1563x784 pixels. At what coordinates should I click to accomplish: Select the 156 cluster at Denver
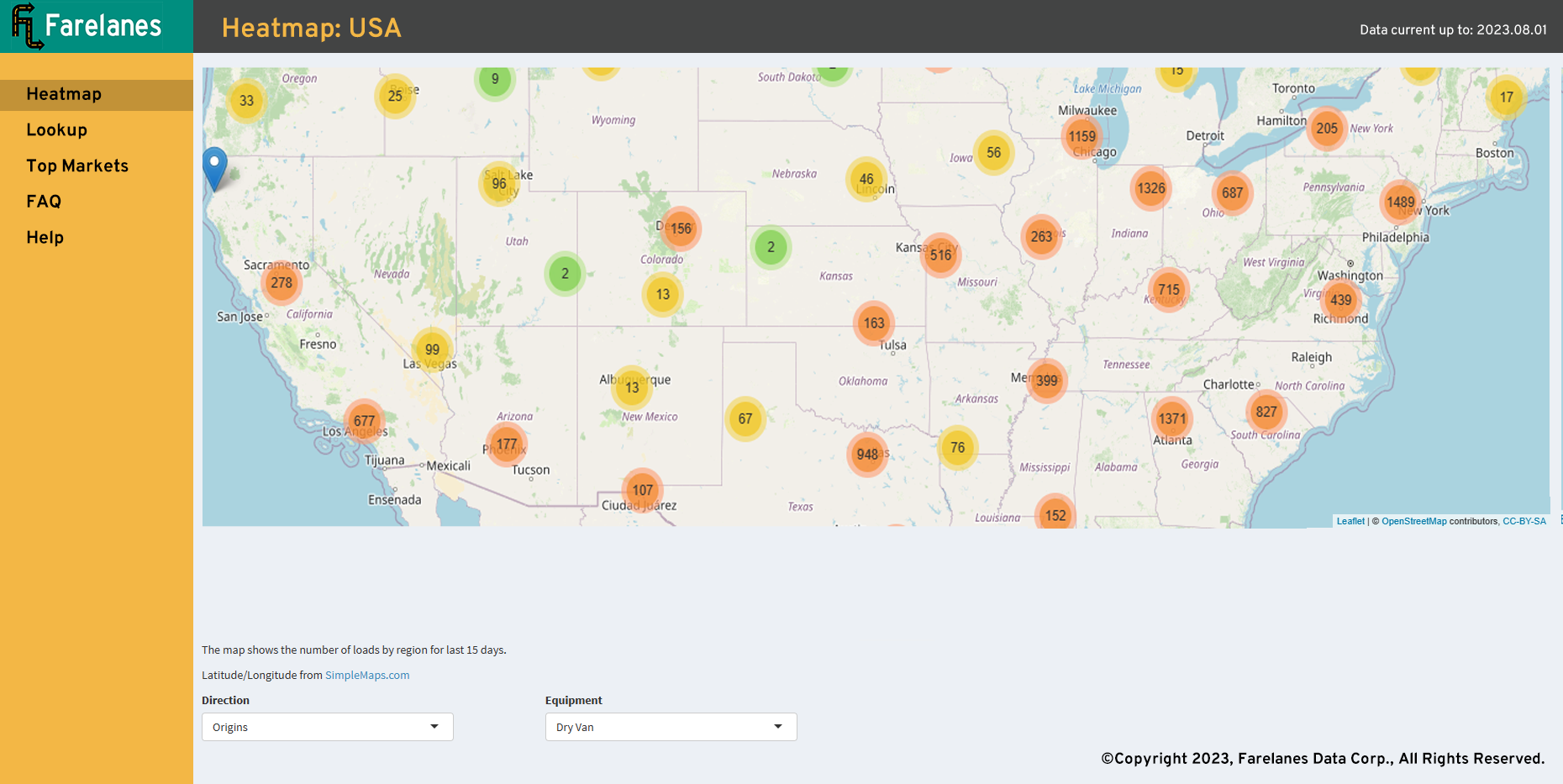click(x=682, y=229)
